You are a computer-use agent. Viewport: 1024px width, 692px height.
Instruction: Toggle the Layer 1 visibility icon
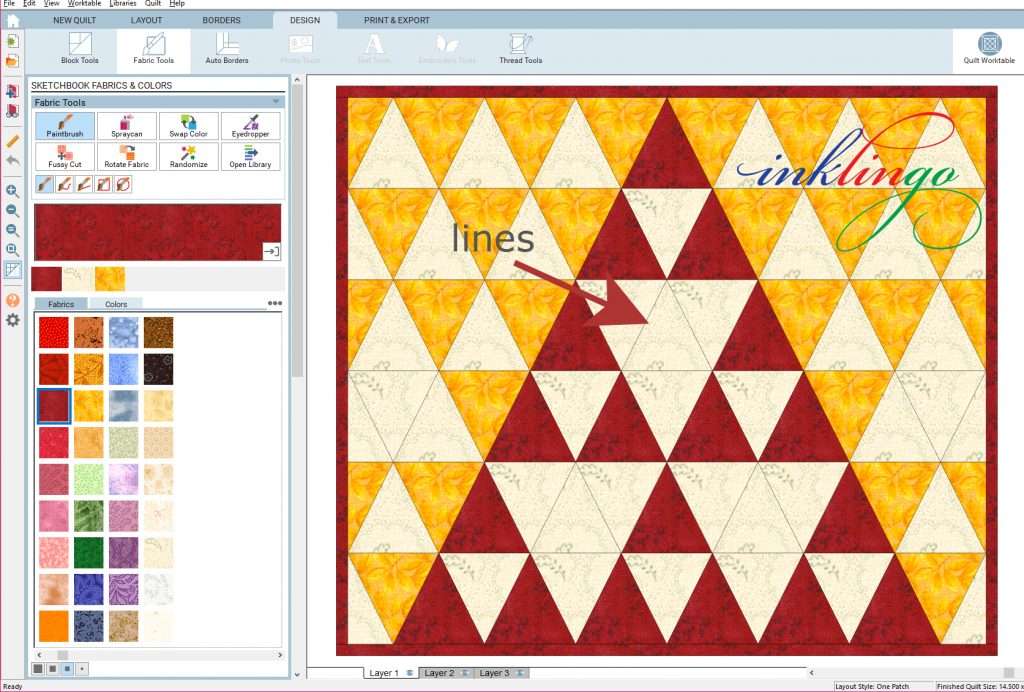[409, 673]
